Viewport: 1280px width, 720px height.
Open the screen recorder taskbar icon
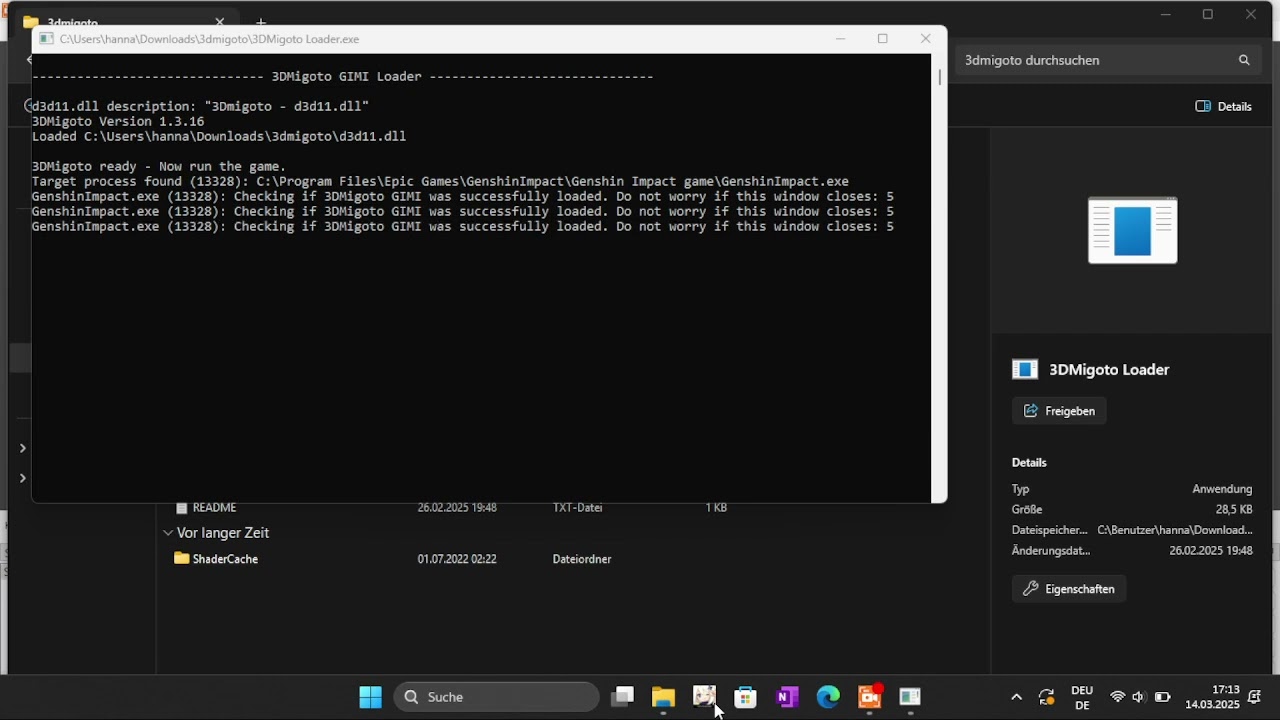pyautogui.click(x=869, y=697)
